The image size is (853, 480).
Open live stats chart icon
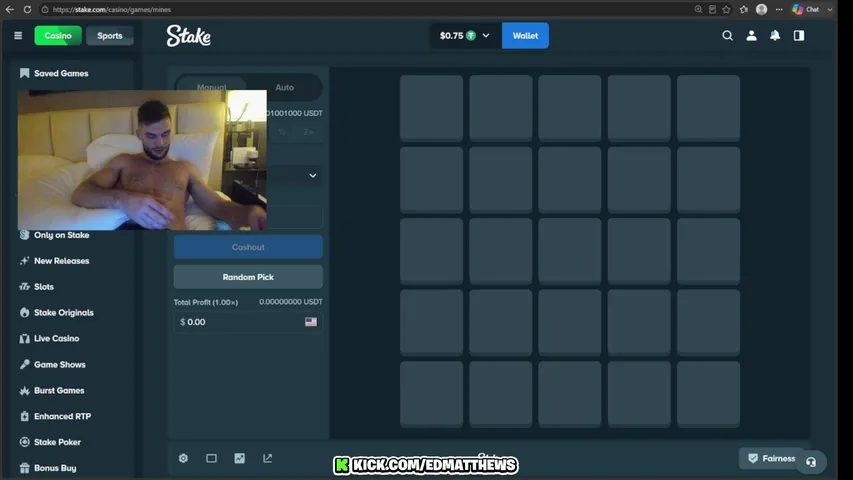239,458
